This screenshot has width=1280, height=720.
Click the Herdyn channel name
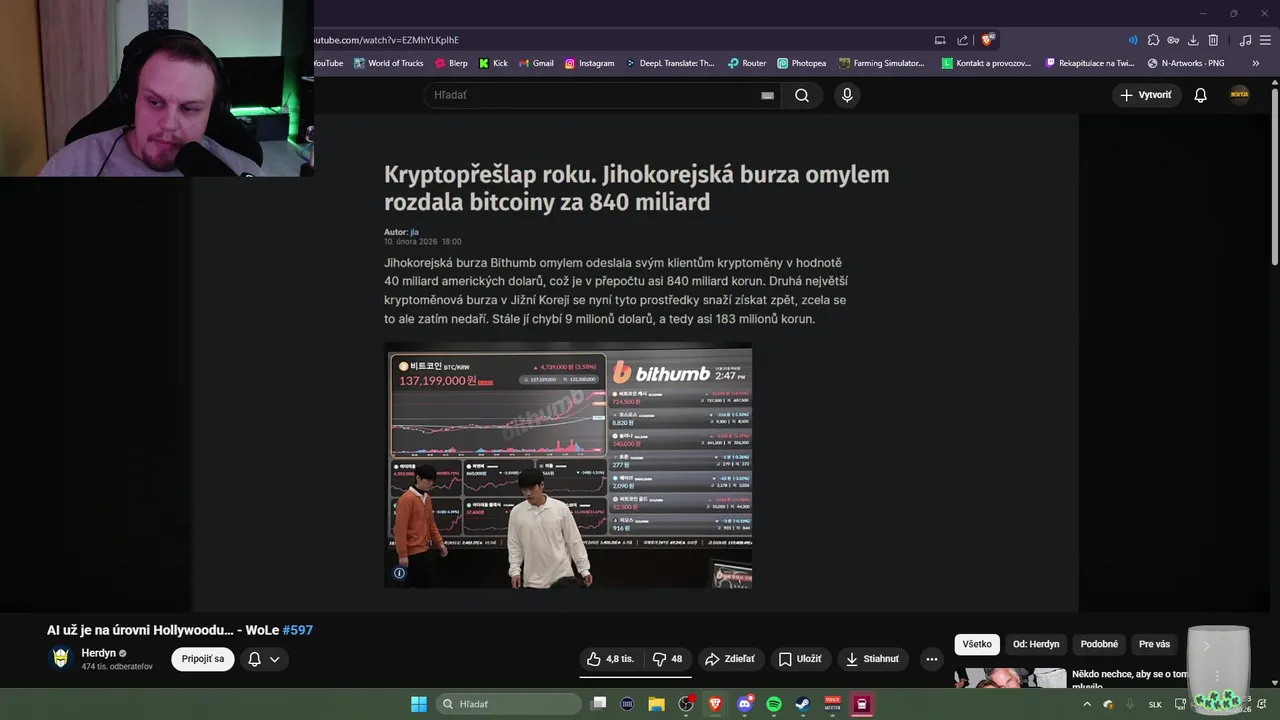point(99,653)
